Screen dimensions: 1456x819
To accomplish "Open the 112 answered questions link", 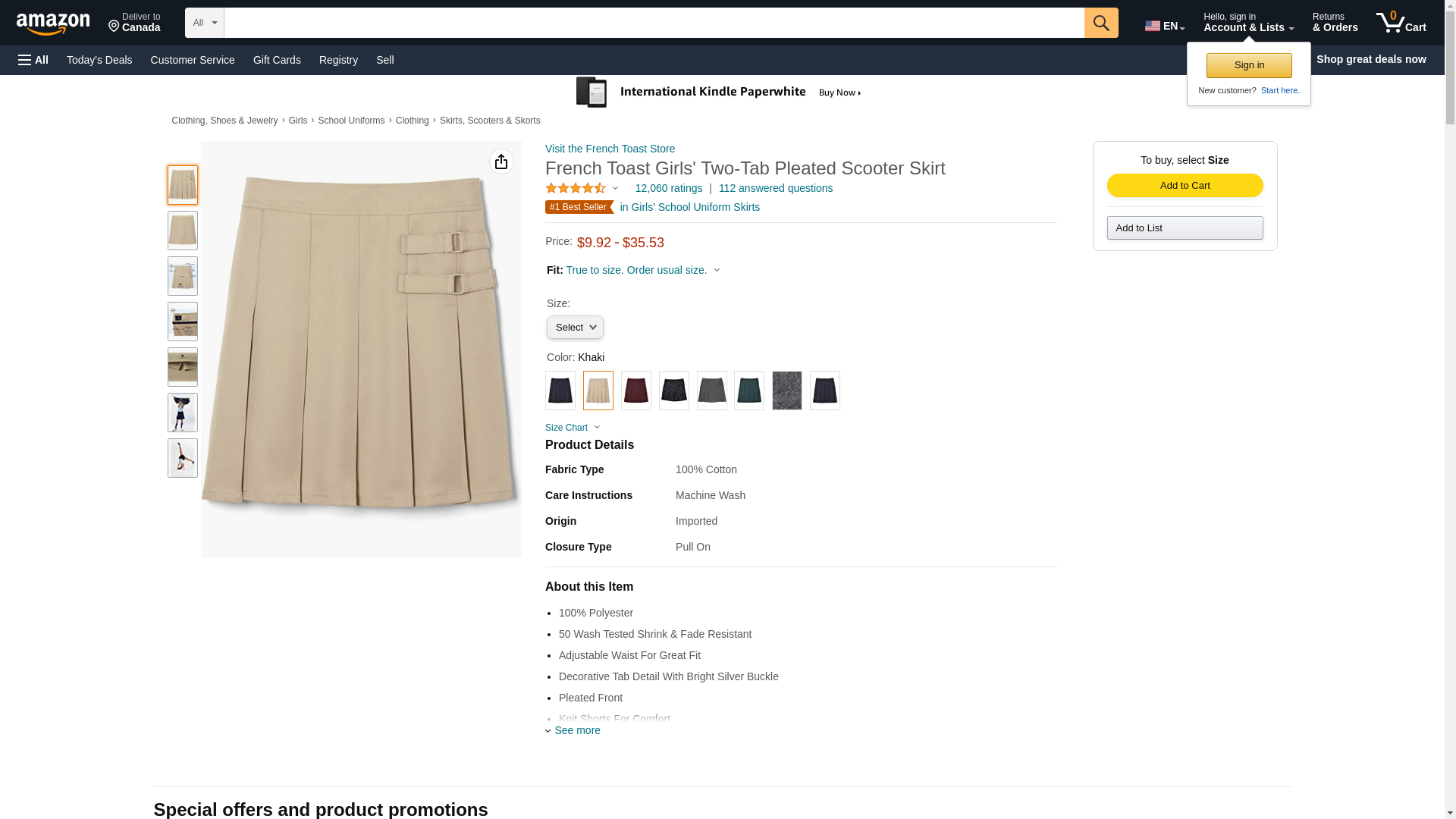I will [x=775, y=188].
